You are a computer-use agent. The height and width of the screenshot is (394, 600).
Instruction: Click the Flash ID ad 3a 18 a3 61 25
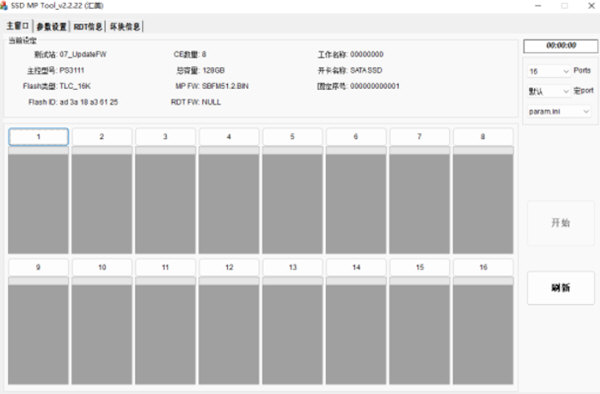89,102
